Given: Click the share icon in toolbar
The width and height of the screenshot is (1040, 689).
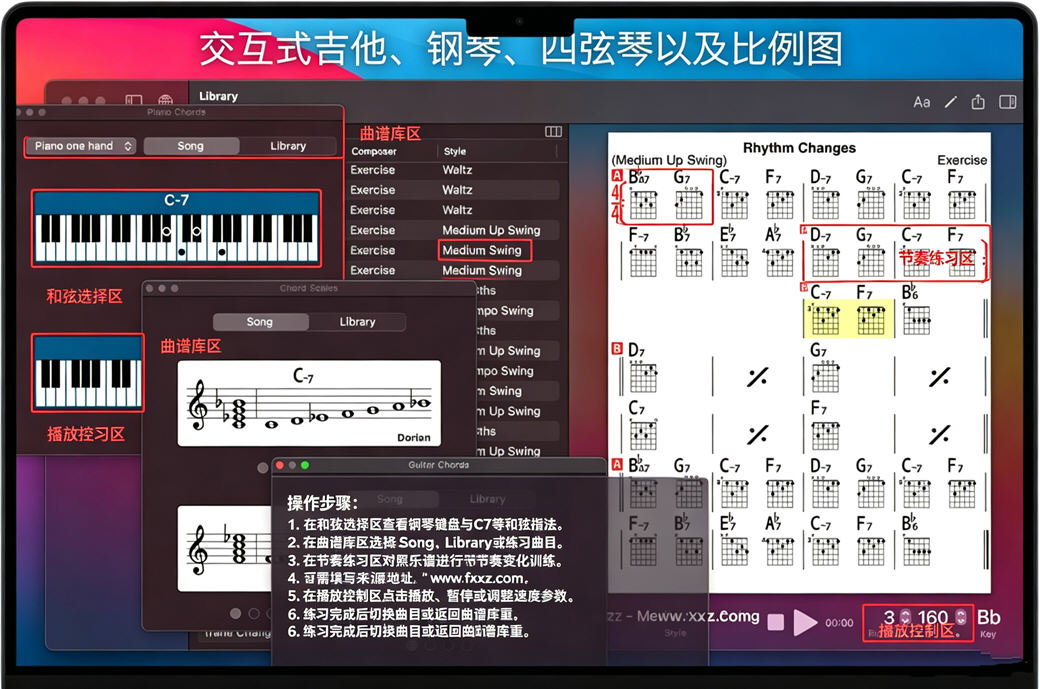Looking at the screenshot, I should coord(978,101).
